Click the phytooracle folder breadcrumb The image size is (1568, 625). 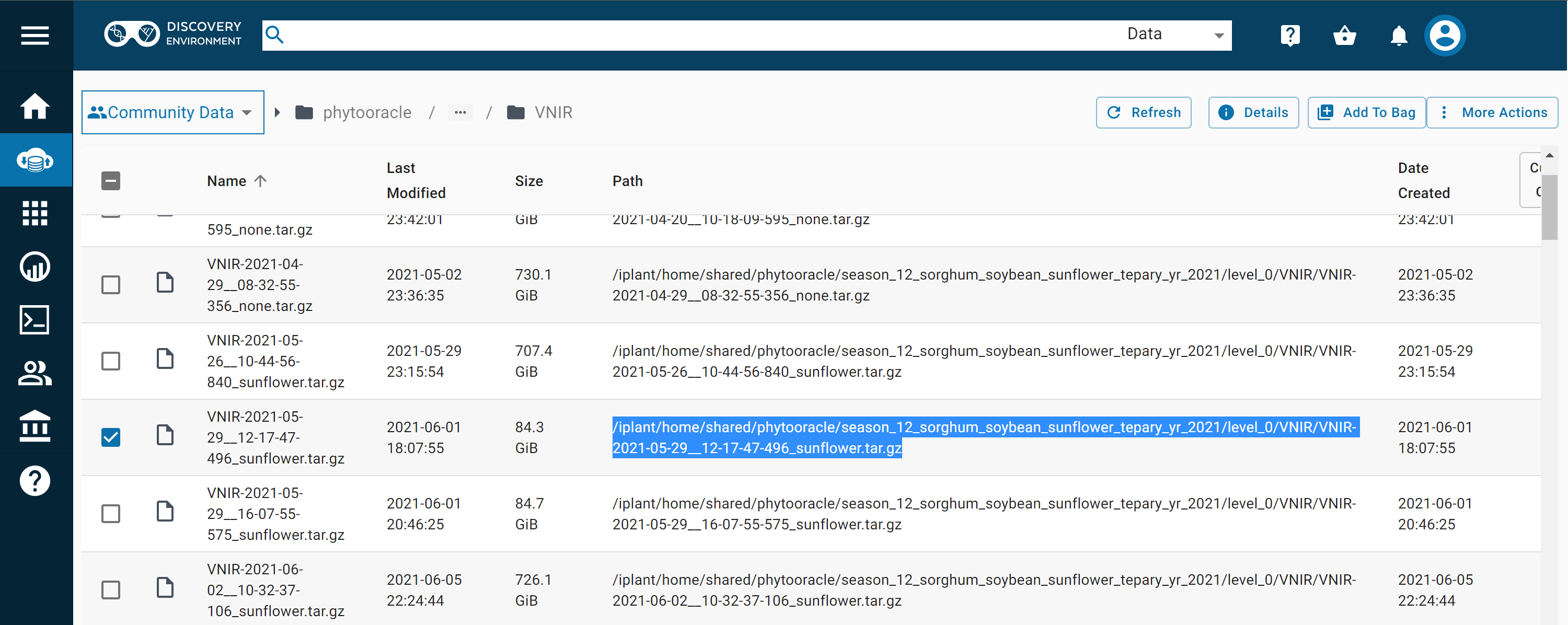click(353, 112)
